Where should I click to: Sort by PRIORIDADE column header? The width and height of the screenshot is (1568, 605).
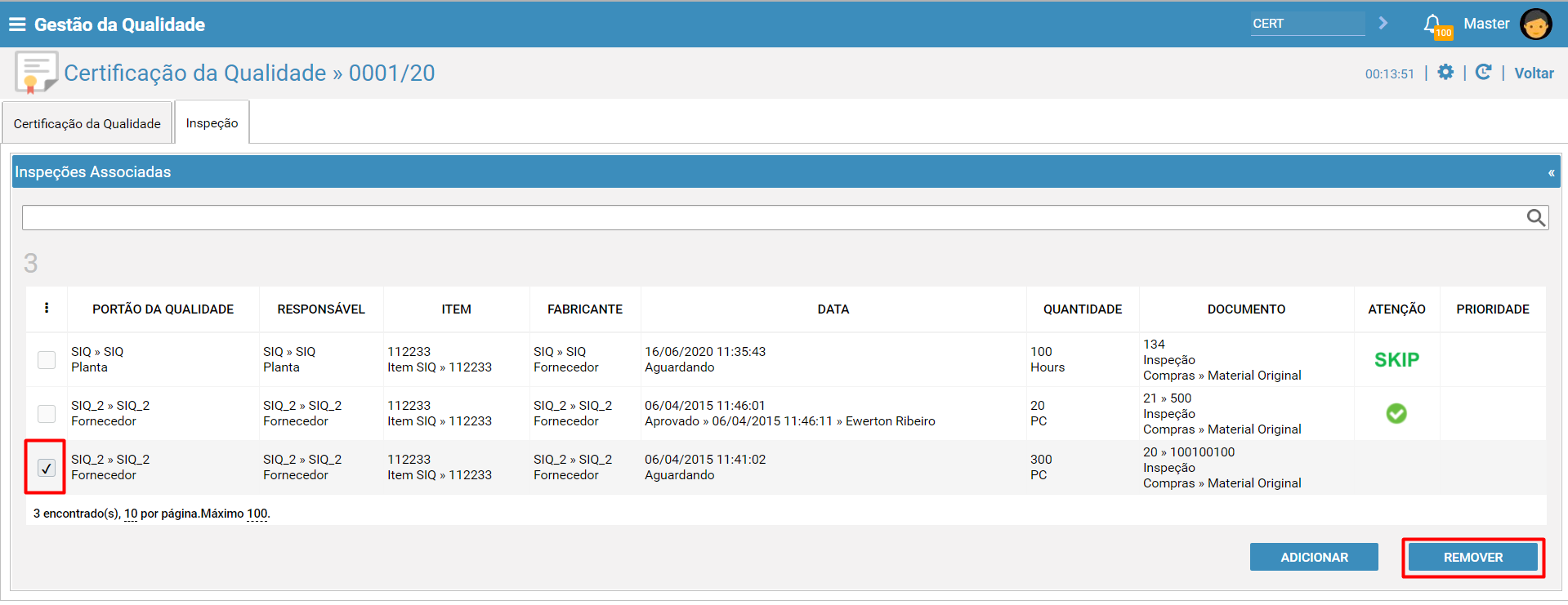[1493, 309]
